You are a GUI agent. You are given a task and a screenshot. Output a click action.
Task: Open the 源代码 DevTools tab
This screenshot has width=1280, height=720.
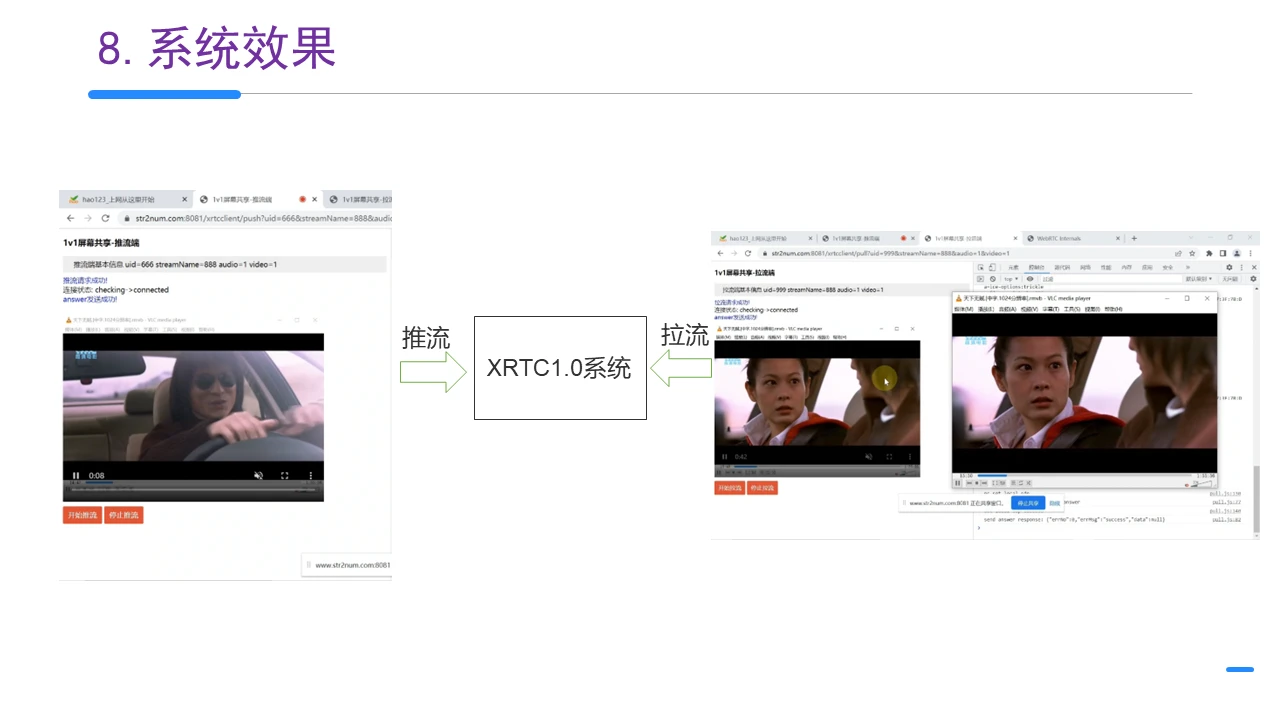click(1062, 267)
